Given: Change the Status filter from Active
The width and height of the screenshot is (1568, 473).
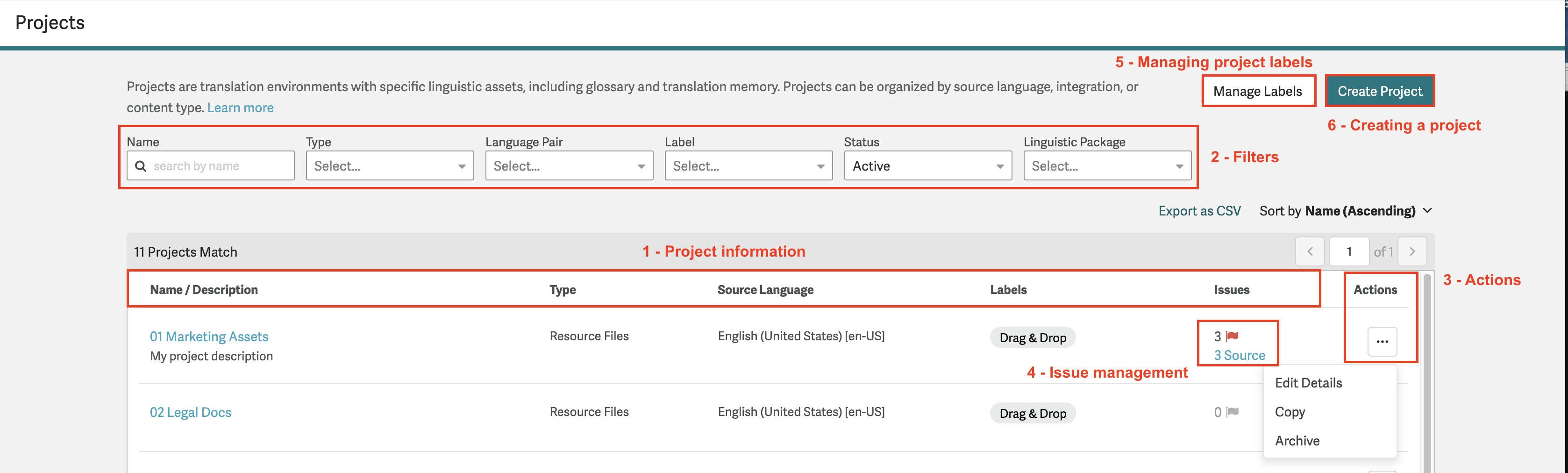Looking at the screenshot, I should point(927,165).
